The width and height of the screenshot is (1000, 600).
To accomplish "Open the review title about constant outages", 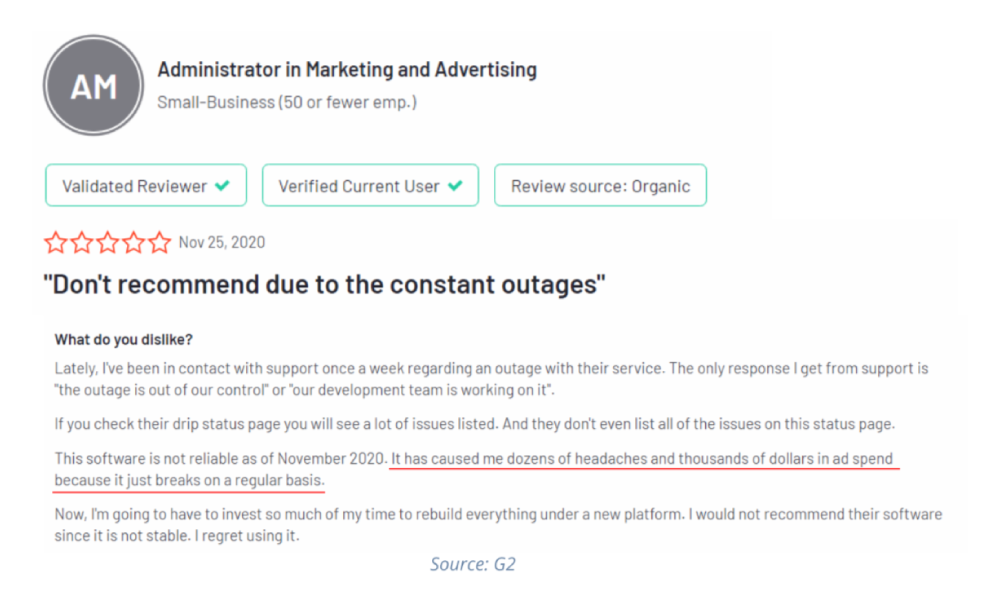I will click(325, 283).
